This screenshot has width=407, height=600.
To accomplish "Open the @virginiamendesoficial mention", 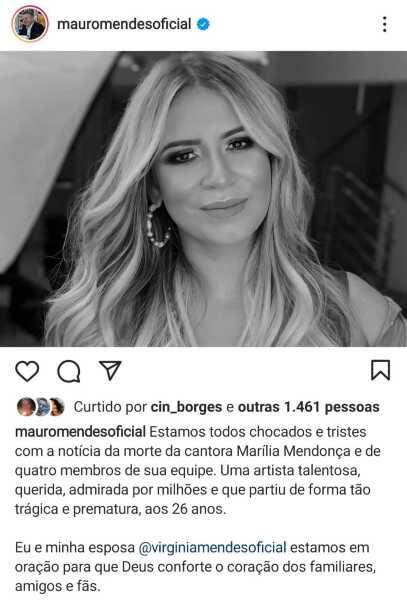I will pos(212,548).
